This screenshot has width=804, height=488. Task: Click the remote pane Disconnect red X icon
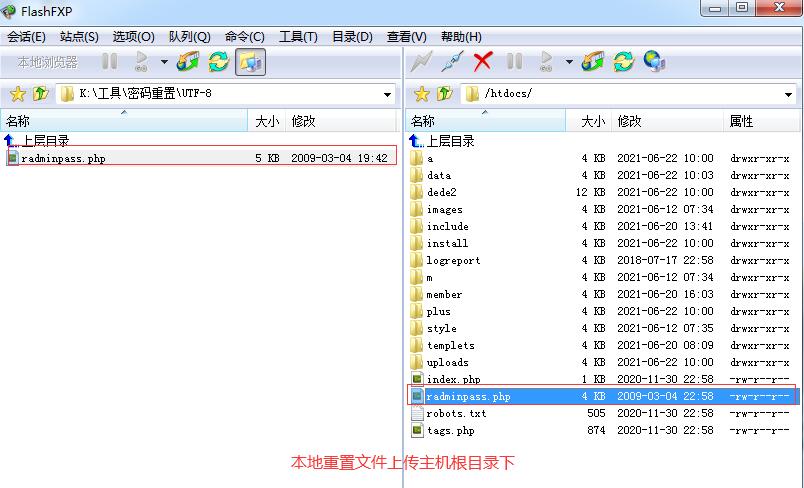[483, 62]
